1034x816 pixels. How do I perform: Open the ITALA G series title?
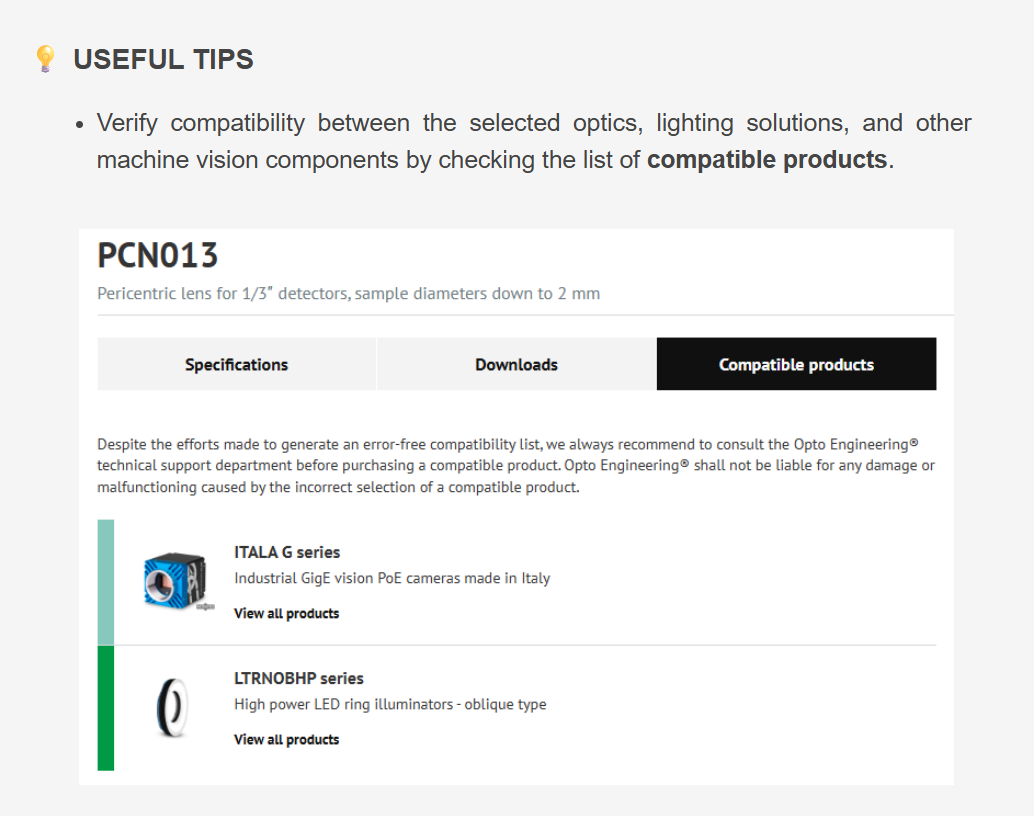point(287,552)
